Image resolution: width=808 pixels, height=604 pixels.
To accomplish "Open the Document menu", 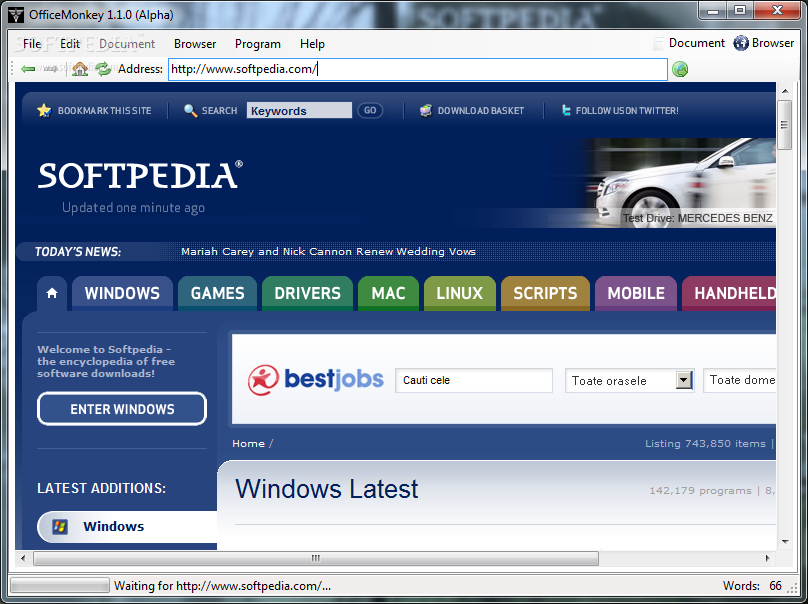I will click(127, 44).
